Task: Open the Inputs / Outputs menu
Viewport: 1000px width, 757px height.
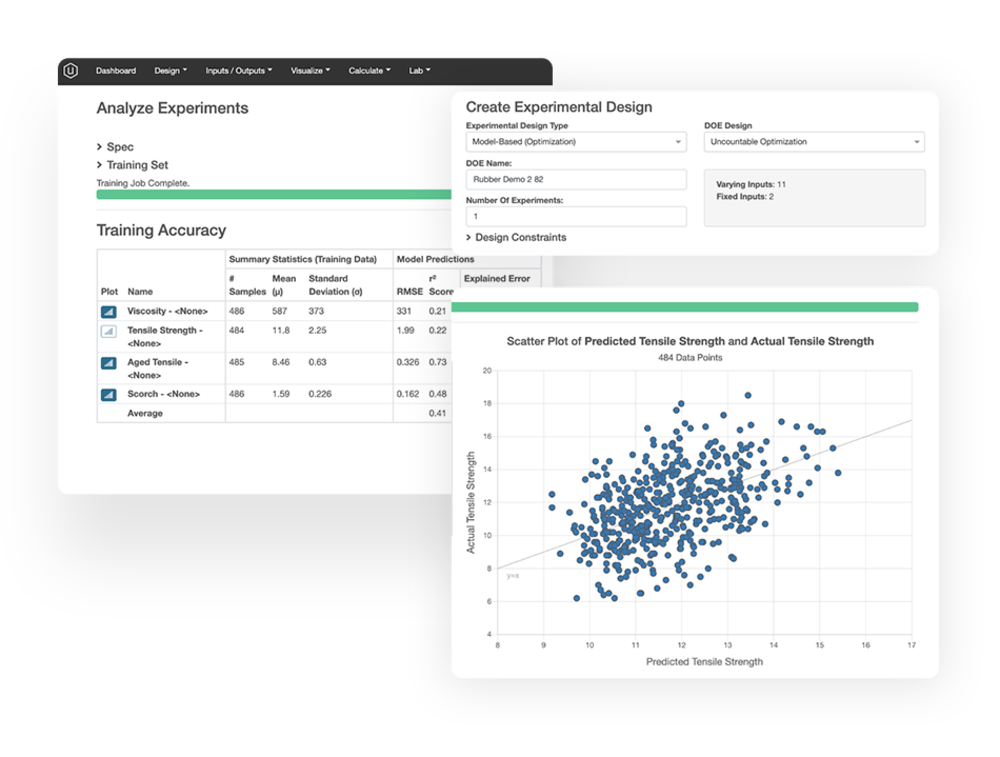Action: click(238, 70)
